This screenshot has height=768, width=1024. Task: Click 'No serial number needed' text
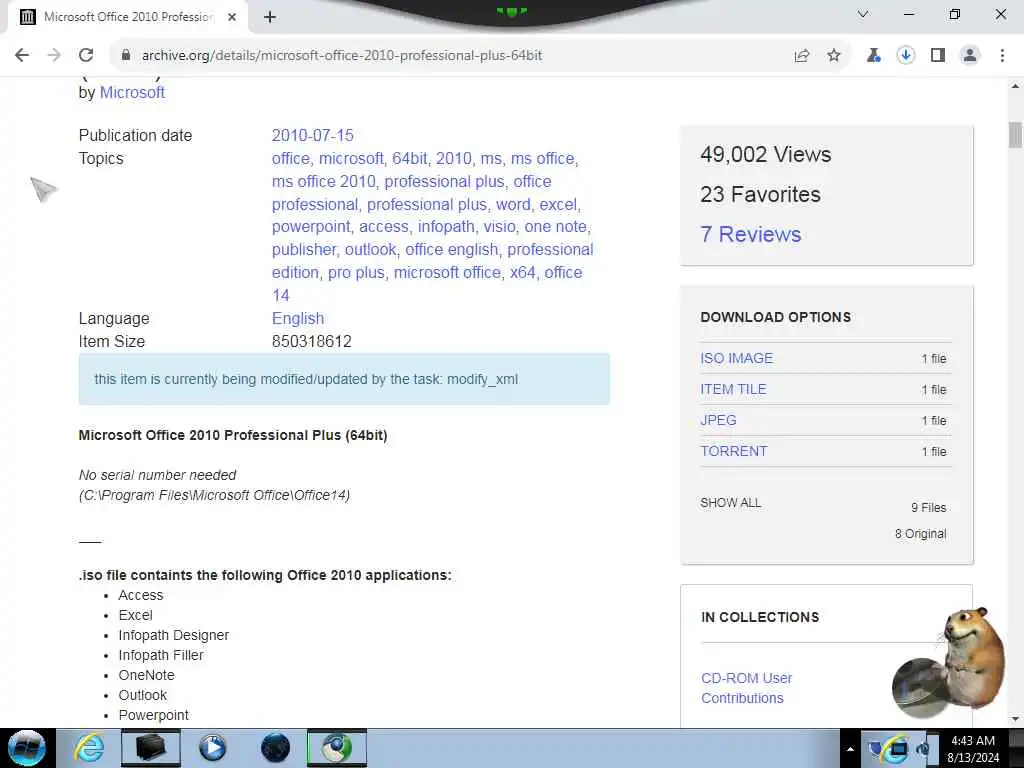pos(157,475)
